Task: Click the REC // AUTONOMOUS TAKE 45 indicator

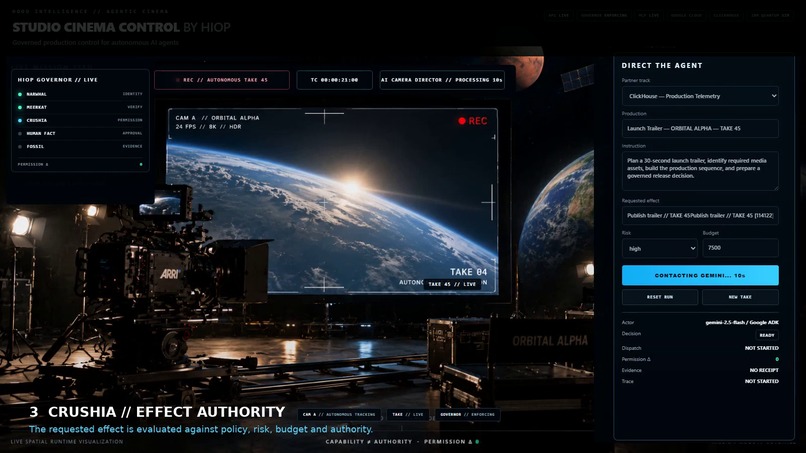Action: point(222,80)
